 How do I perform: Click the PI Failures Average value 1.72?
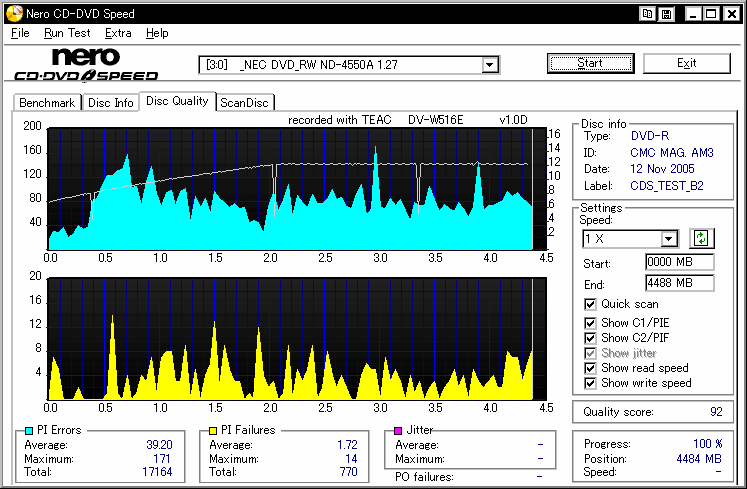tap(347, 445)
